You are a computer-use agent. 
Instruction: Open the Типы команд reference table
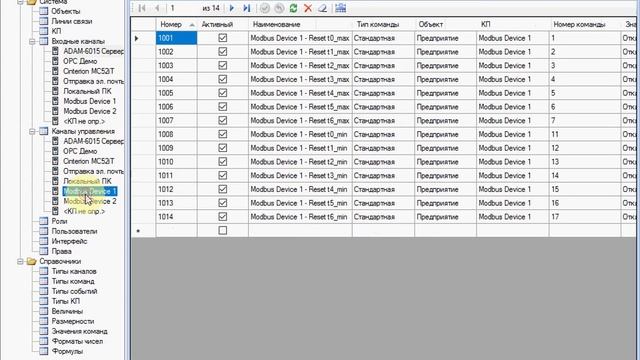[73, 281]
